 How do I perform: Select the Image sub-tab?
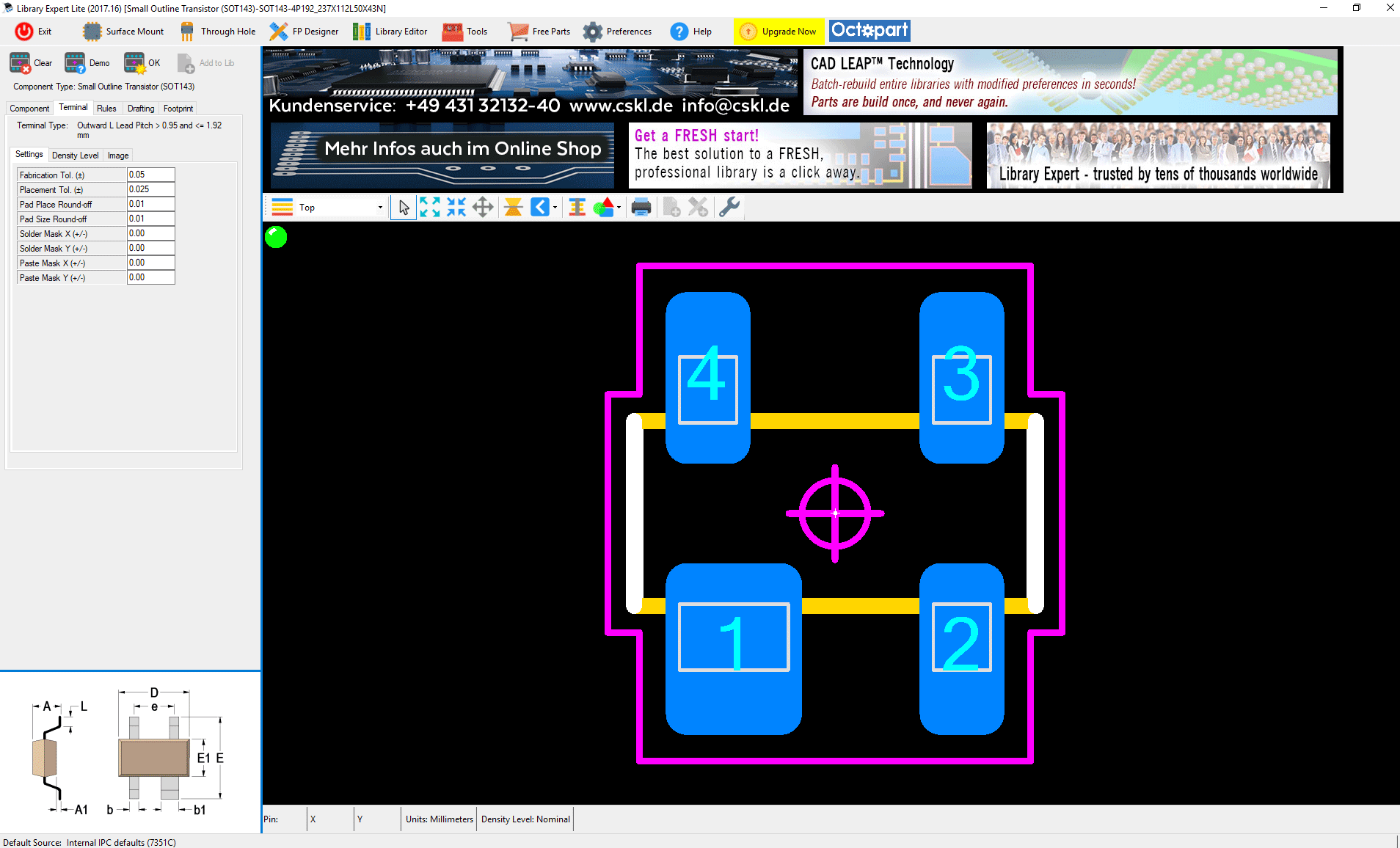click(x=118, y=156)
